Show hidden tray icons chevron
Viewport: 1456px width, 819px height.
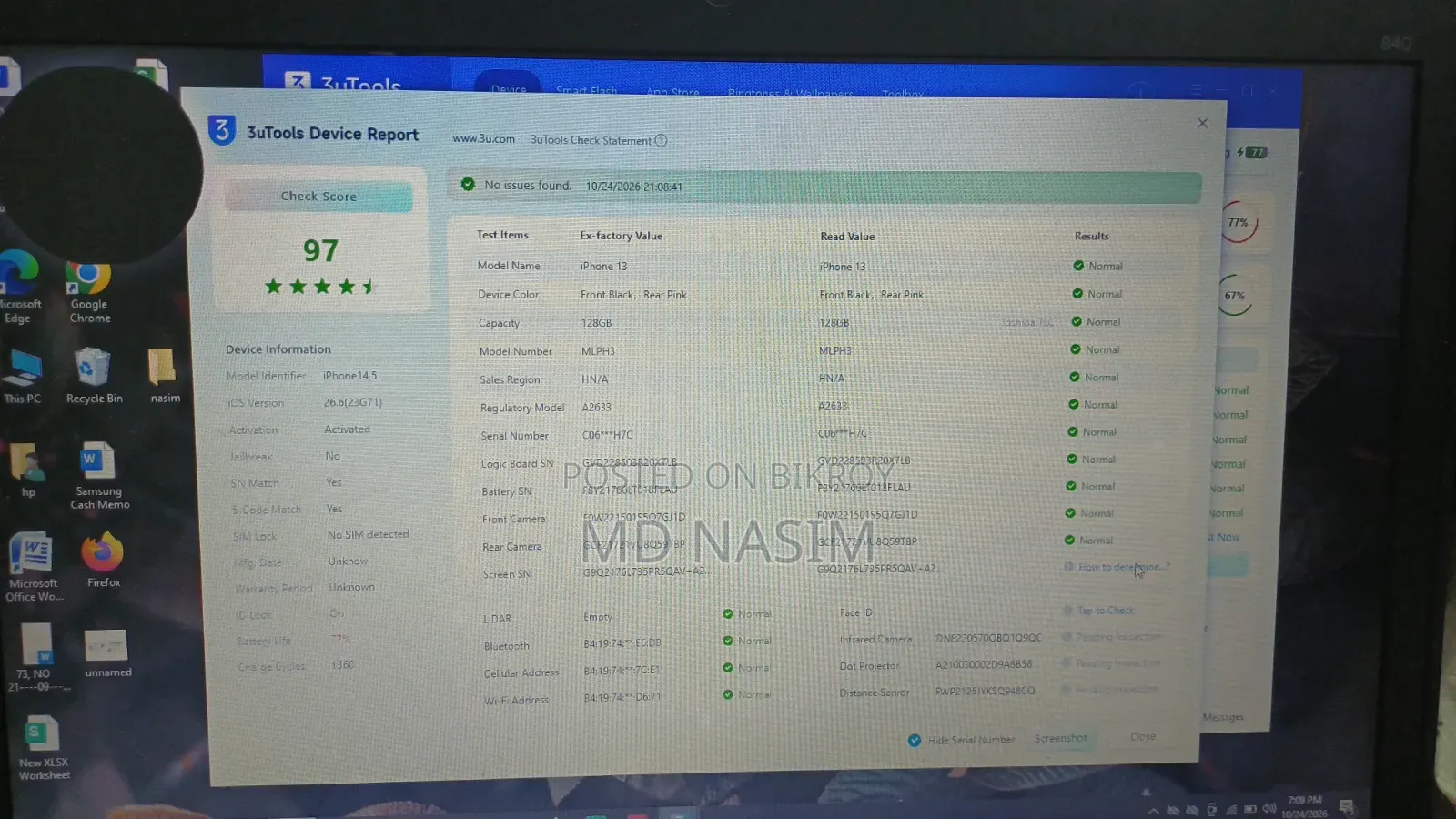(x=1153, y=810)
